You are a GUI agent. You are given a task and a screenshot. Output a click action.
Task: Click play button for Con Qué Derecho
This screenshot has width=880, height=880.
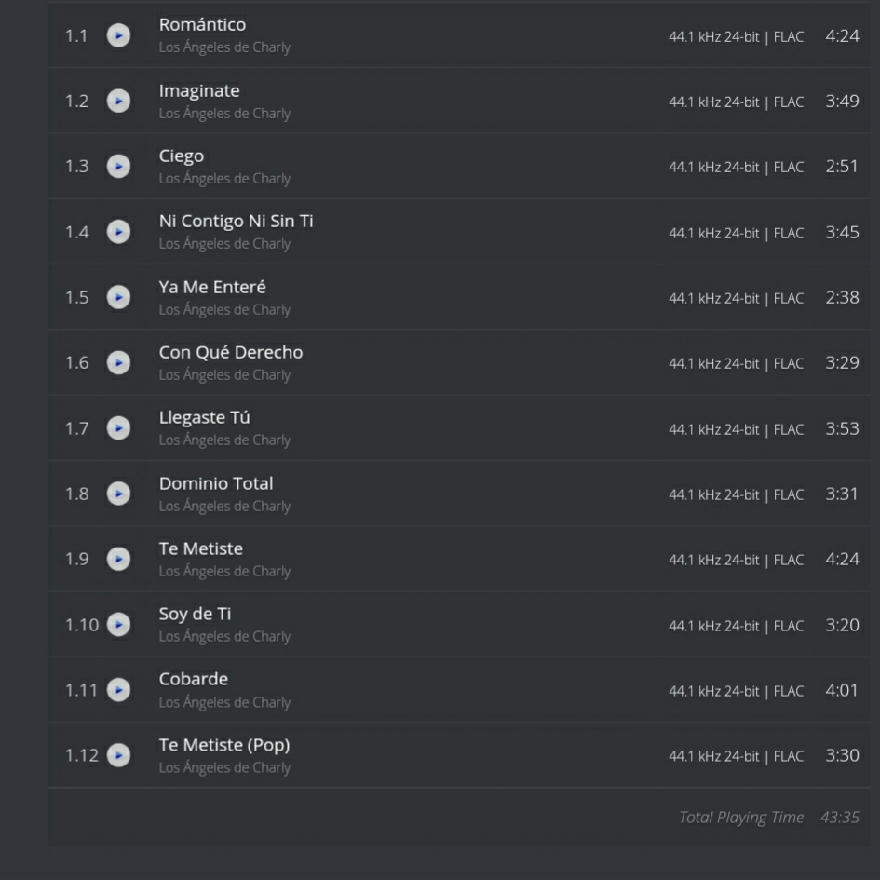[118, 363]
